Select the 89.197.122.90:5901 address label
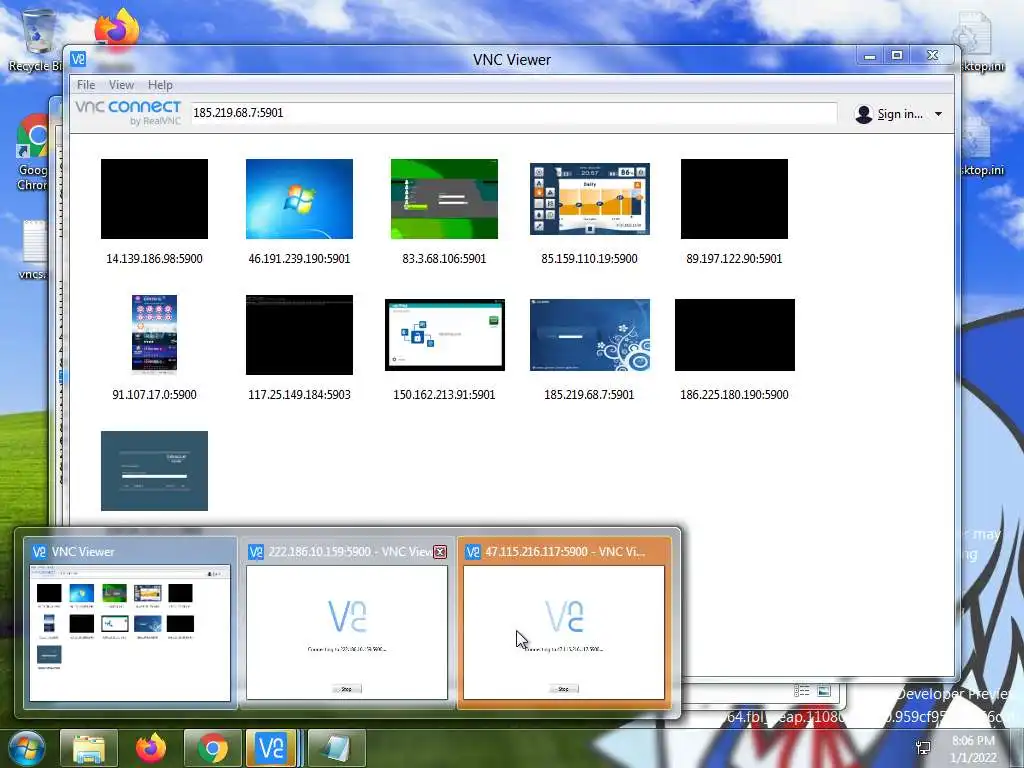 coord(734,259)
